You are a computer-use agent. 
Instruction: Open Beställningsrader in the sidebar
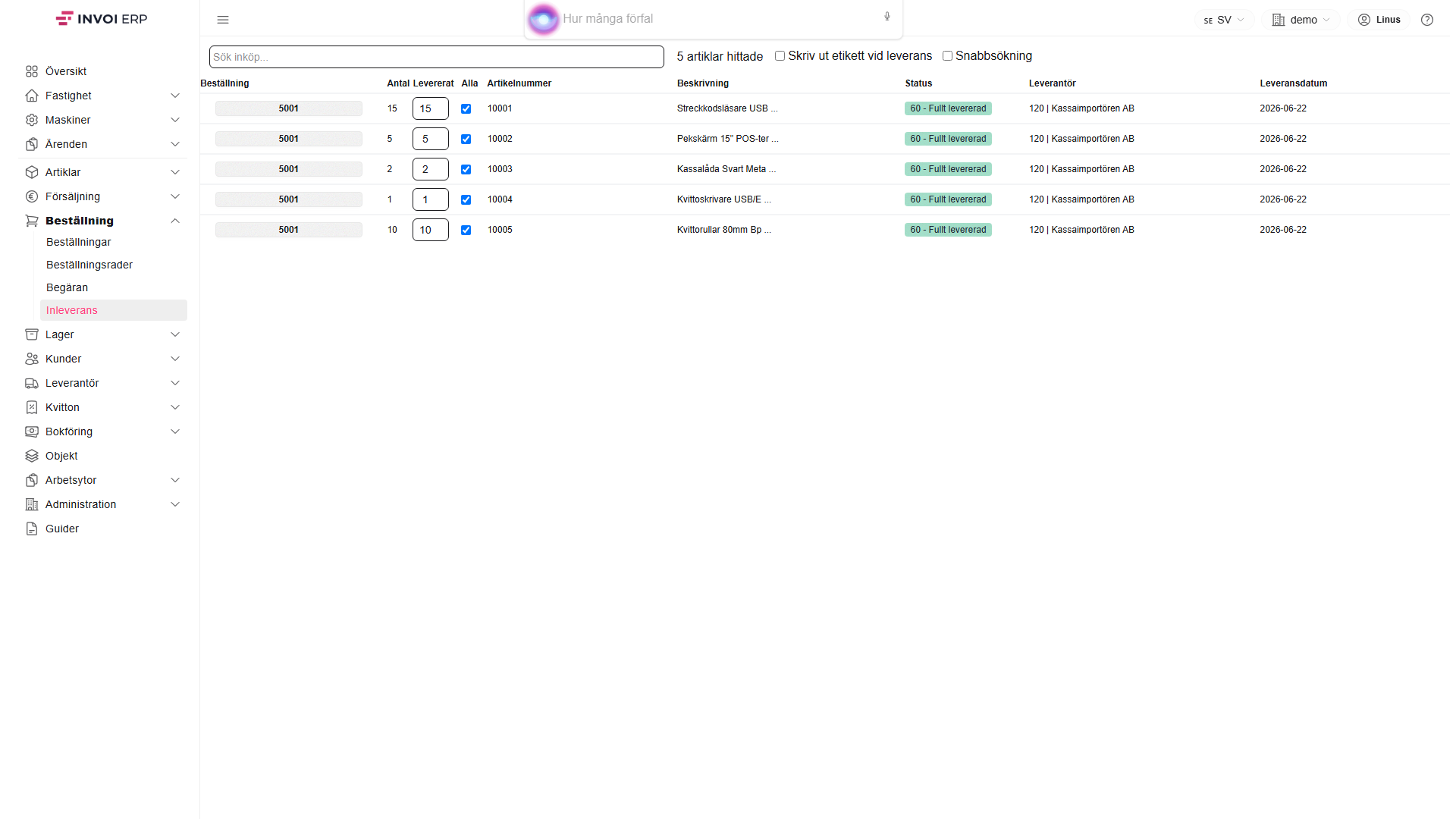[x=89, y=265]
